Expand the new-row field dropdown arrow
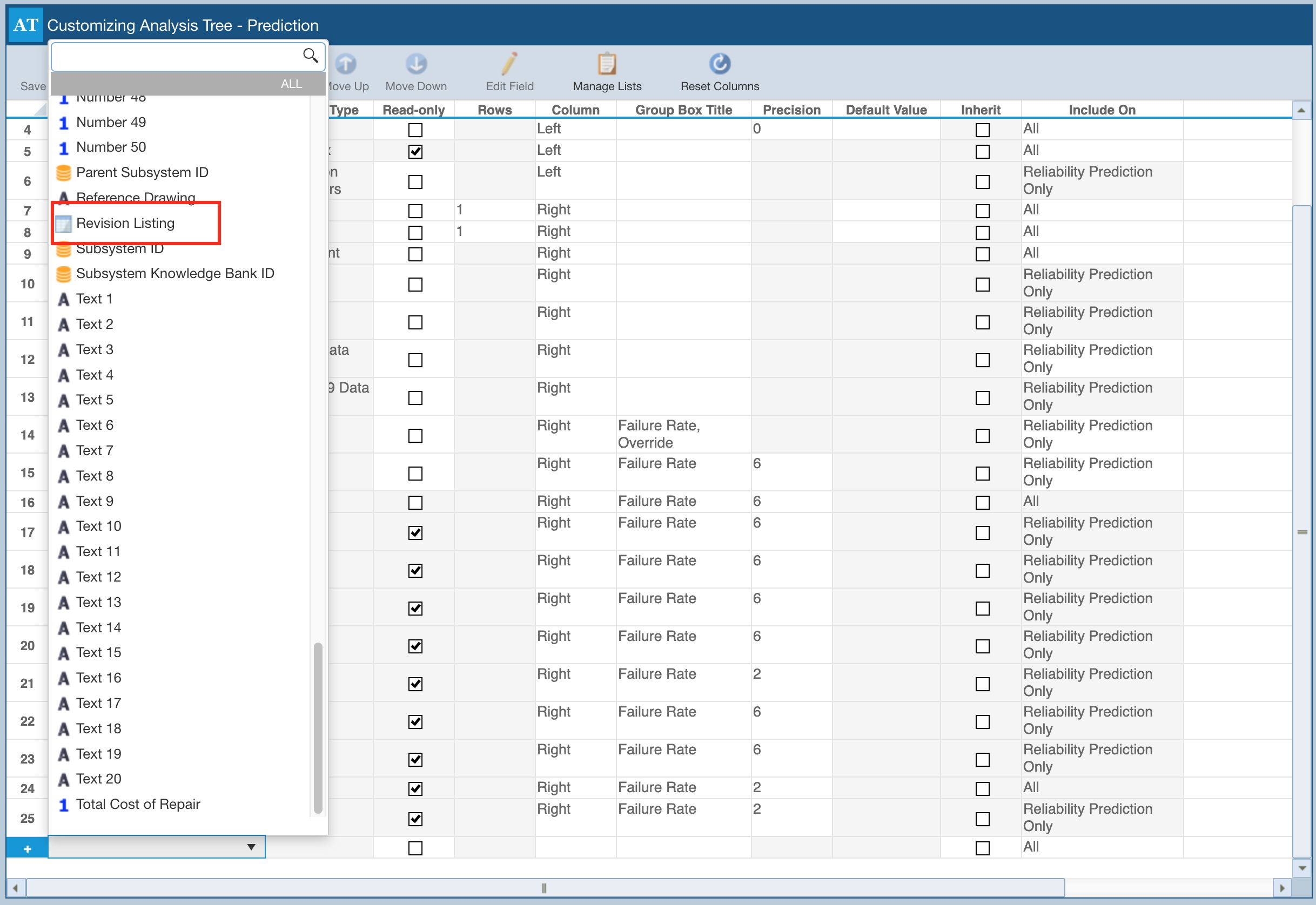1316x905 pixels. coord(251,847)
